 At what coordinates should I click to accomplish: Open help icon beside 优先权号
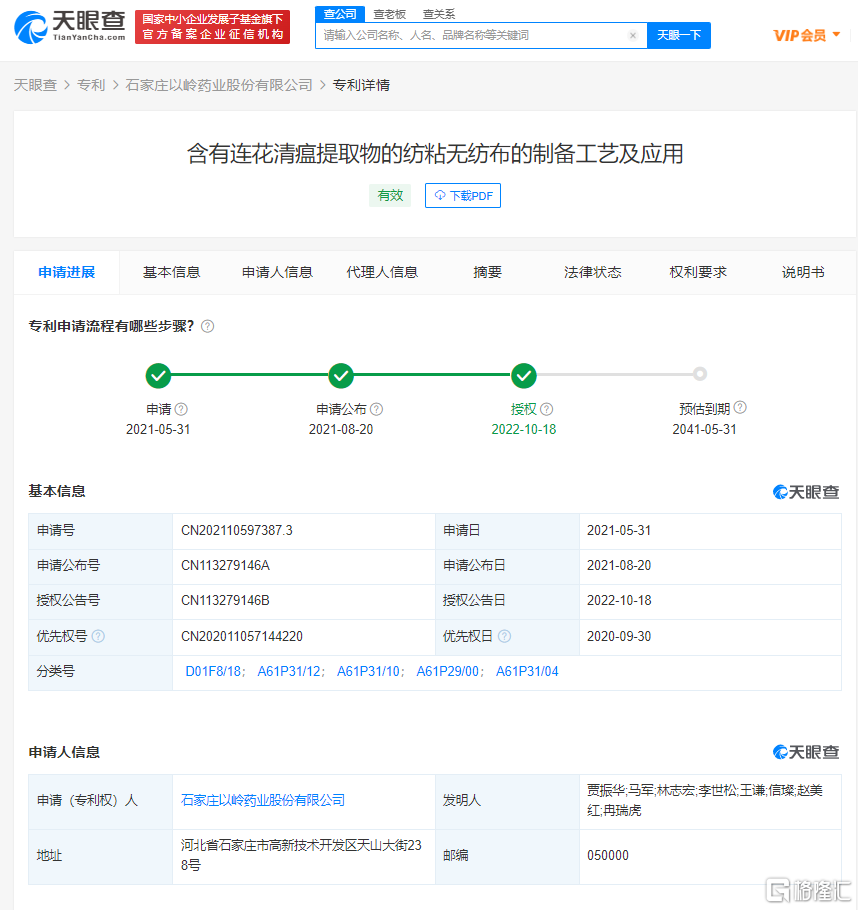(98, 636)
